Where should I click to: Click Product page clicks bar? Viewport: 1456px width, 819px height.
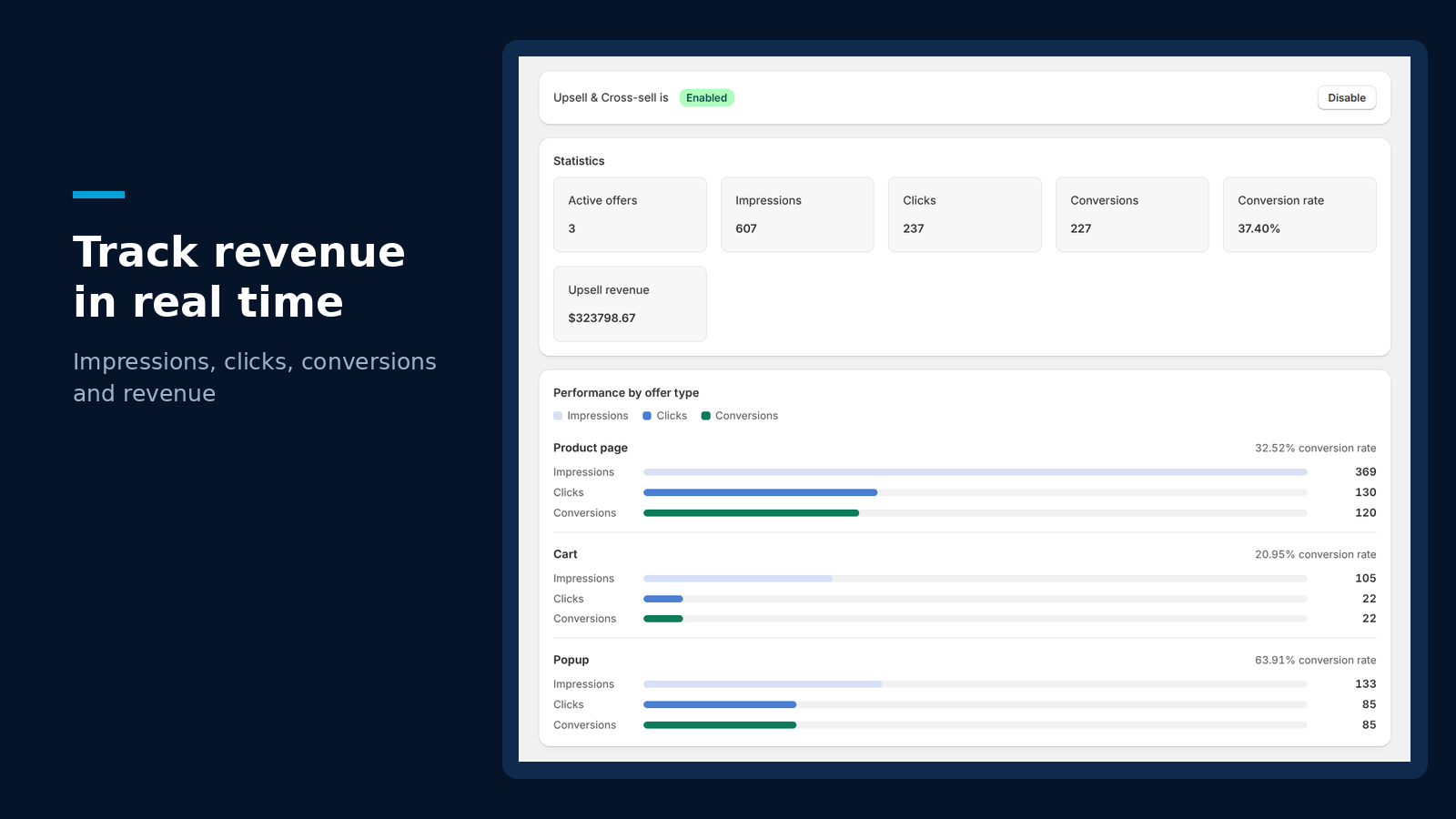pos(760,492)
